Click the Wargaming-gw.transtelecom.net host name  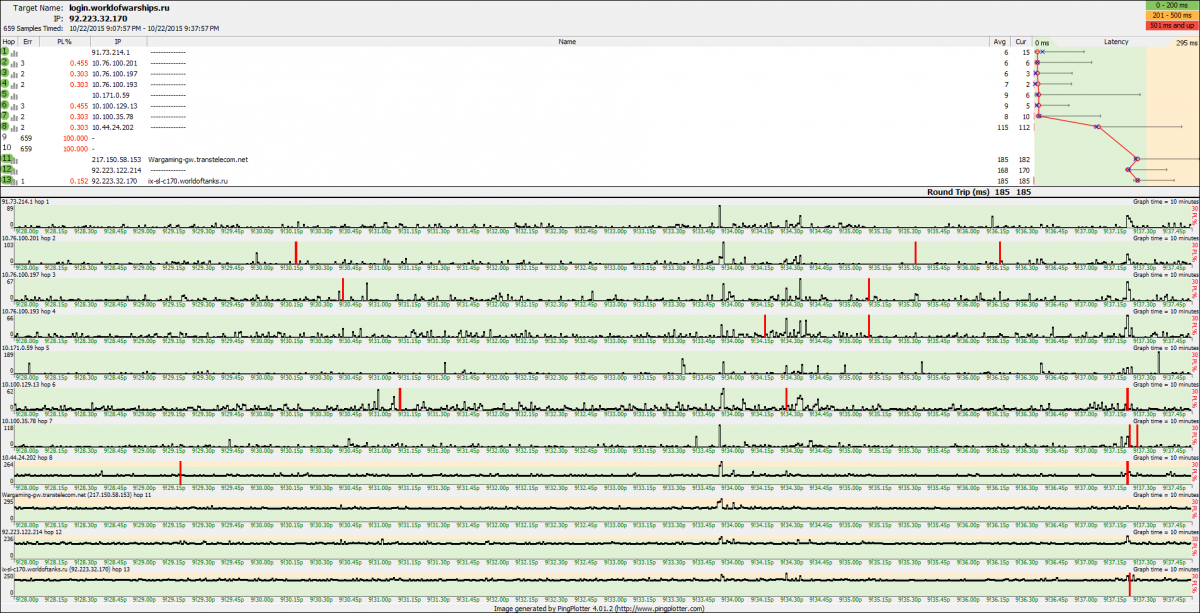click(197, 159)
